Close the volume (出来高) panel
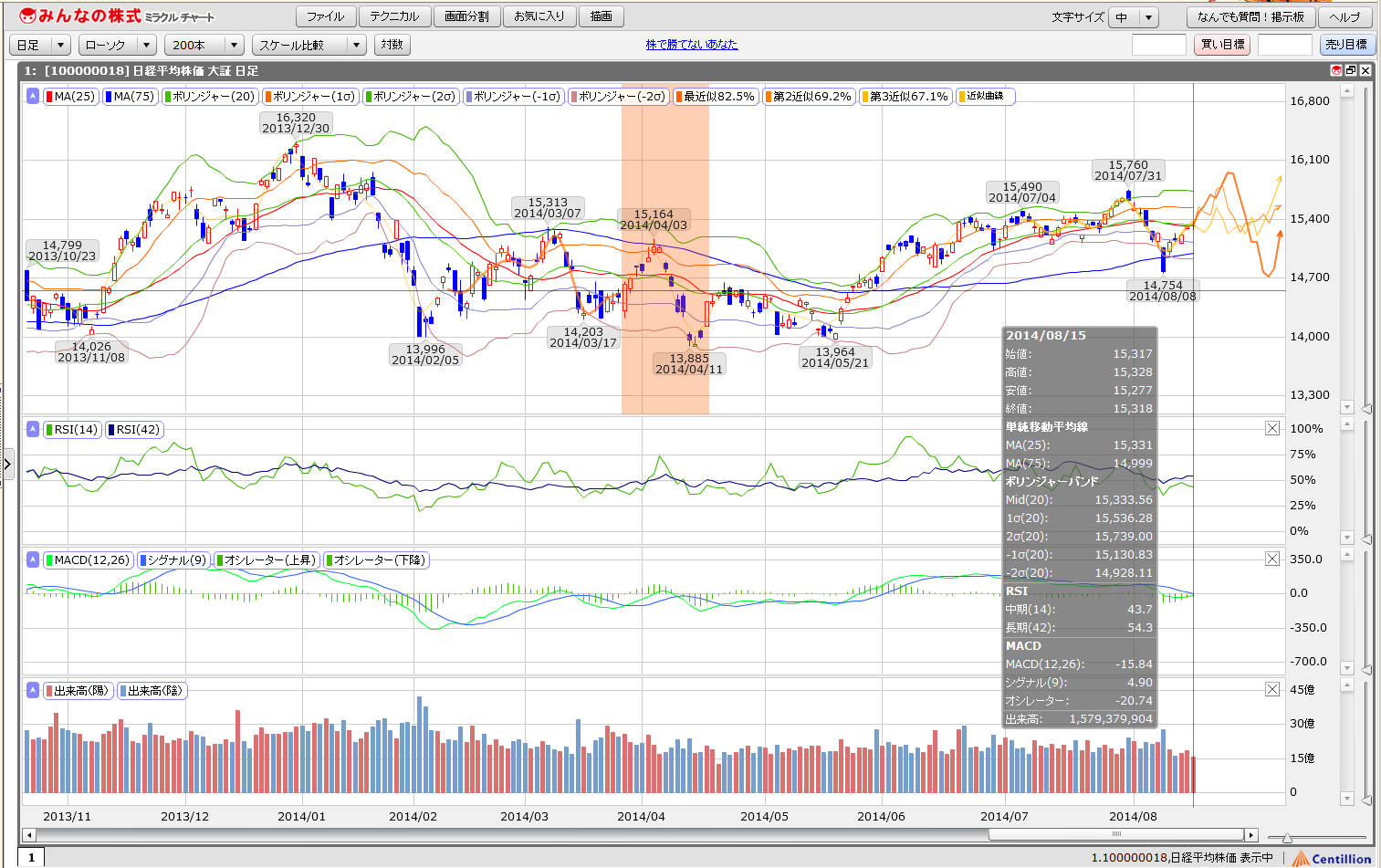This screenshot has height=868, width=1381. [1271, 689]
